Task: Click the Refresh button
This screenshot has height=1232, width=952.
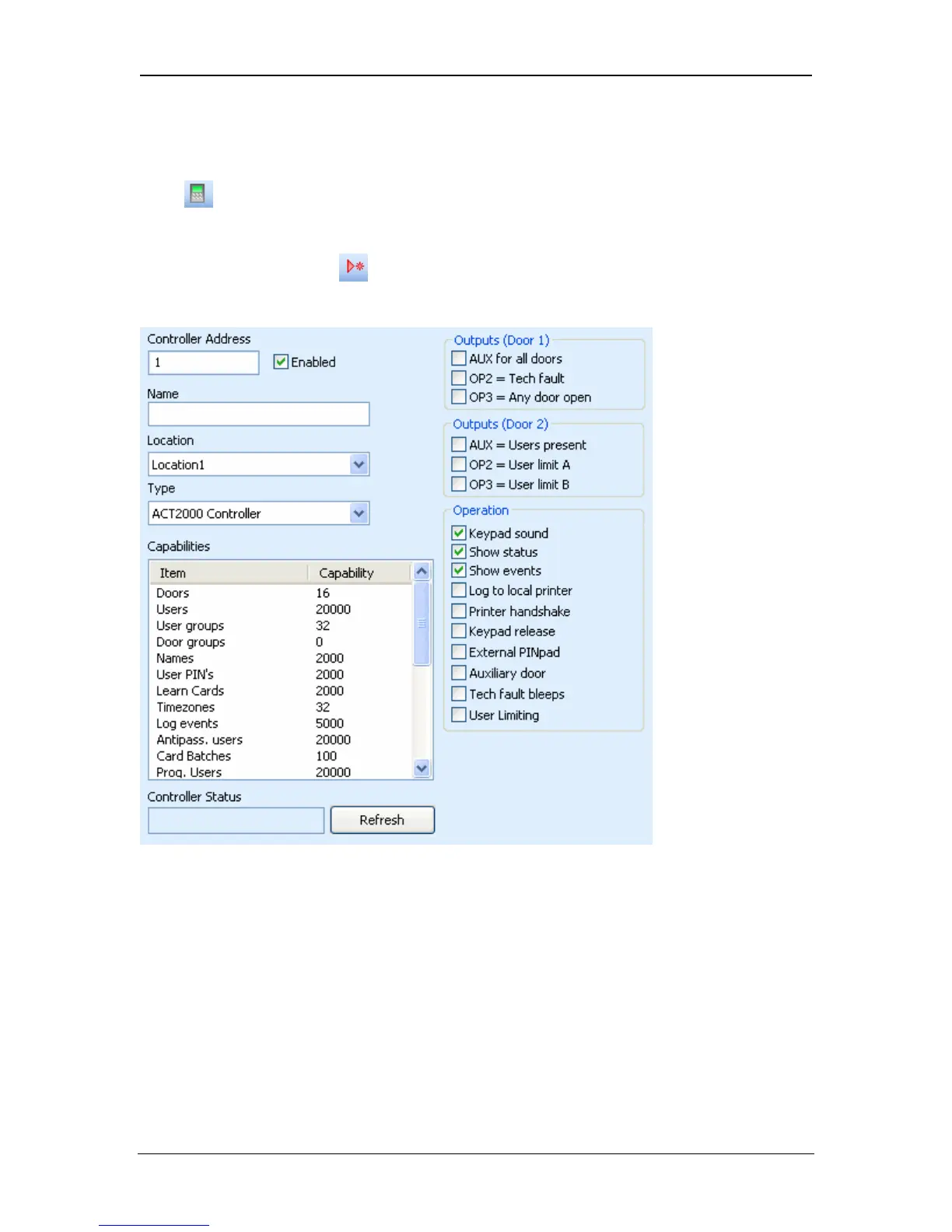Action: pos(382,820)
